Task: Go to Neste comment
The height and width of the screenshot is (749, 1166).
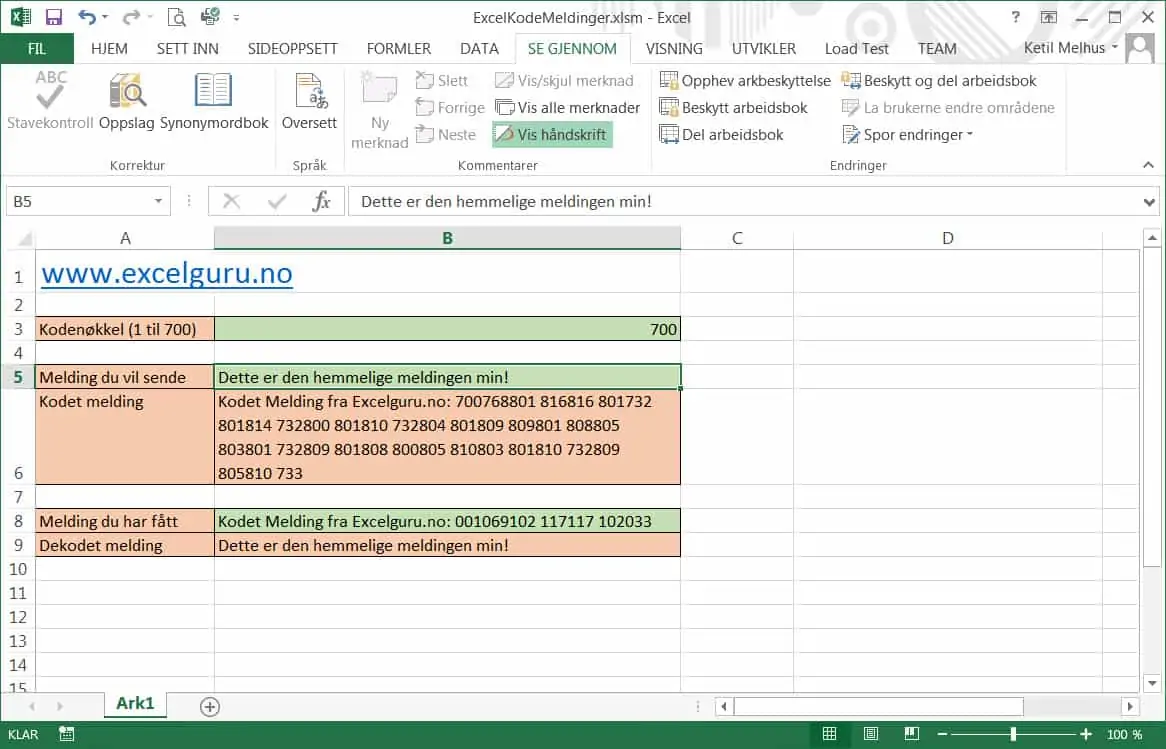Action: pos(445,135)
